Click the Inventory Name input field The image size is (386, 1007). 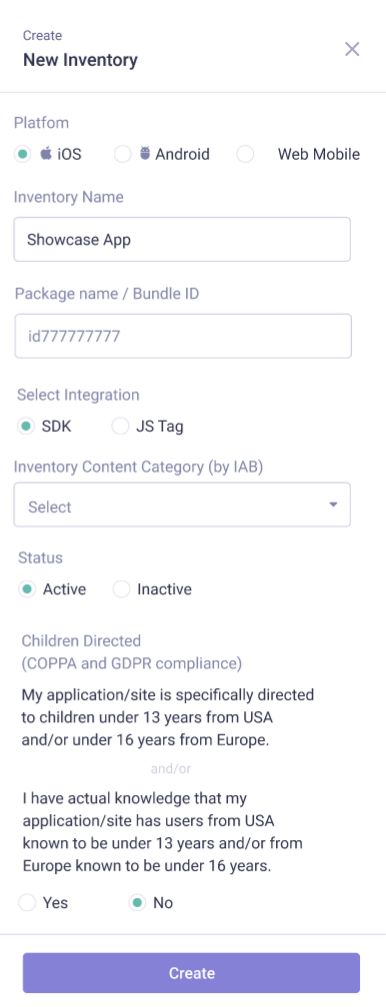182,240
